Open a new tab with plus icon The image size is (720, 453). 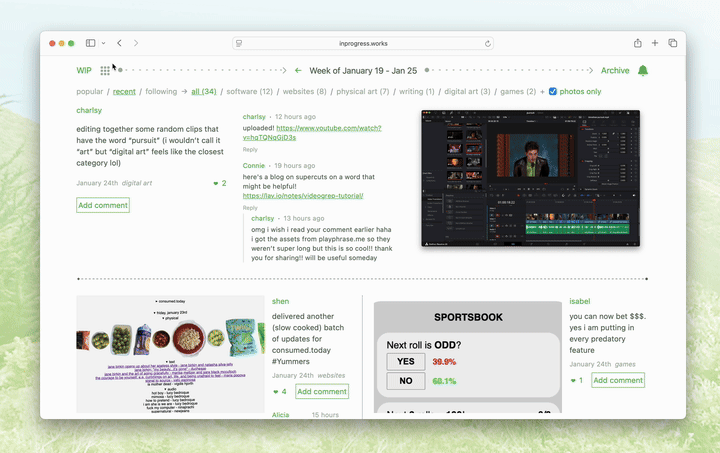coord(655,43)
